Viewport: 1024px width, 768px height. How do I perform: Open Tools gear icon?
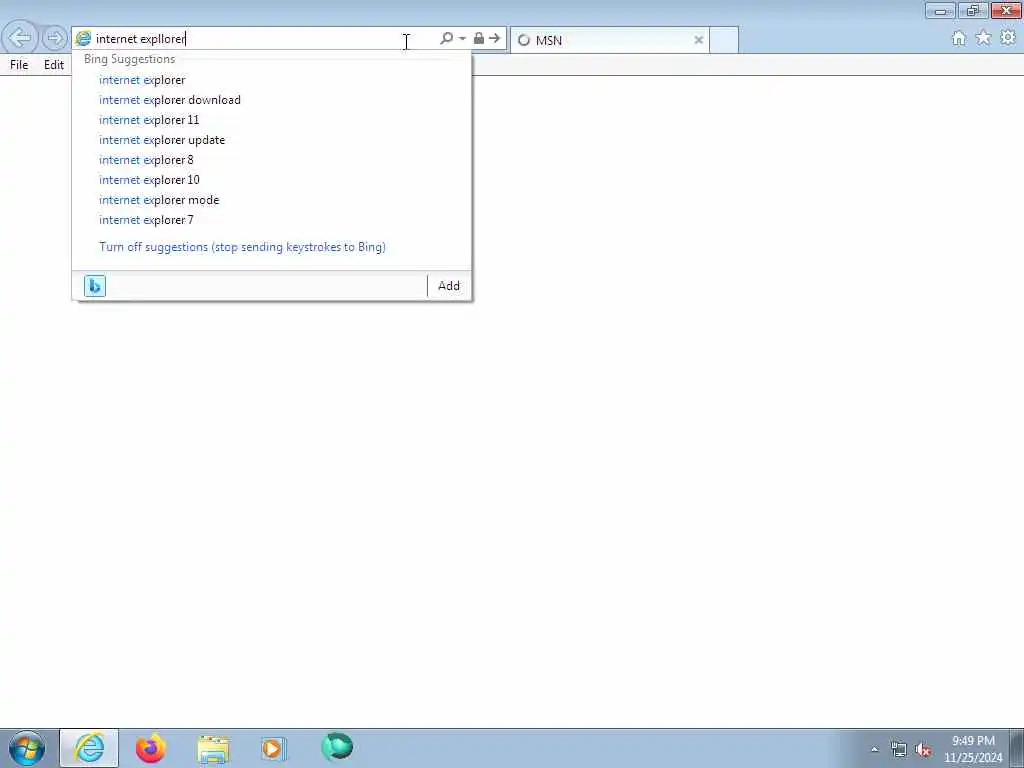click(x=1008, y=38)
